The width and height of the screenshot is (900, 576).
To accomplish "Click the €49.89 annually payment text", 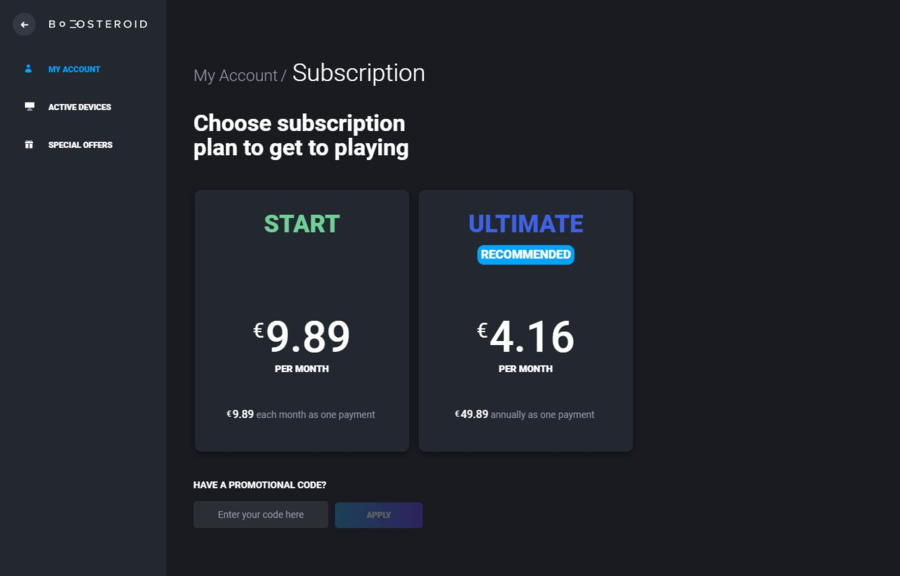I will [x=526, y=414].
